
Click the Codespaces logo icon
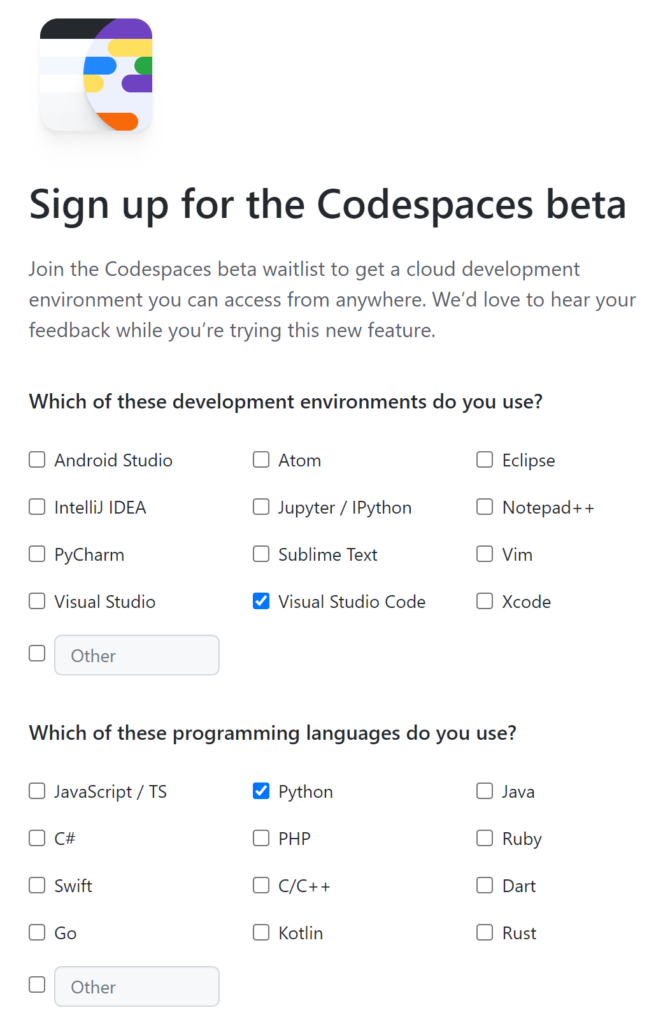96,75
